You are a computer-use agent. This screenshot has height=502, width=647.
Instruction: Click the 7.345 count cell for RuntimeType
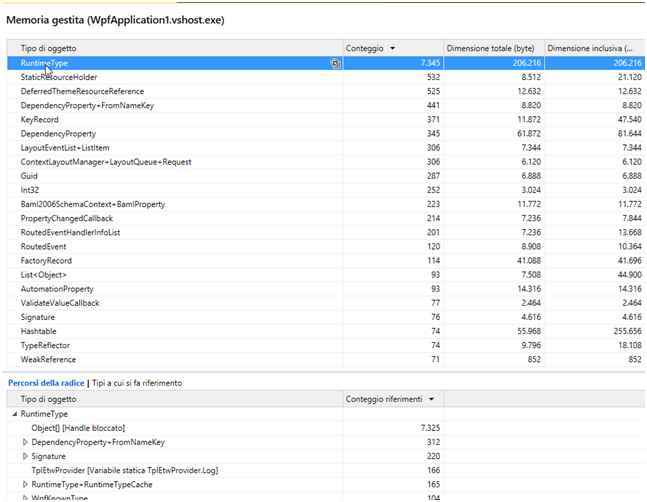[430, 63]
